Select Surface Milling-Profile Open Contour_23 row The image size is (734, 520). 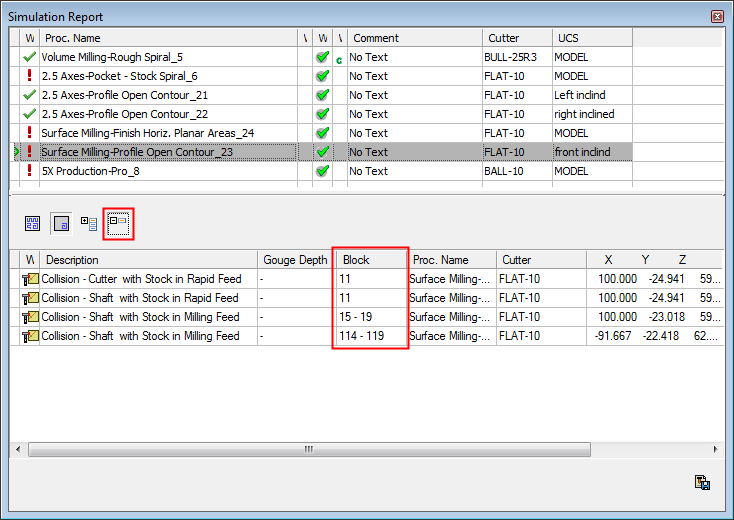coord(137,152)
